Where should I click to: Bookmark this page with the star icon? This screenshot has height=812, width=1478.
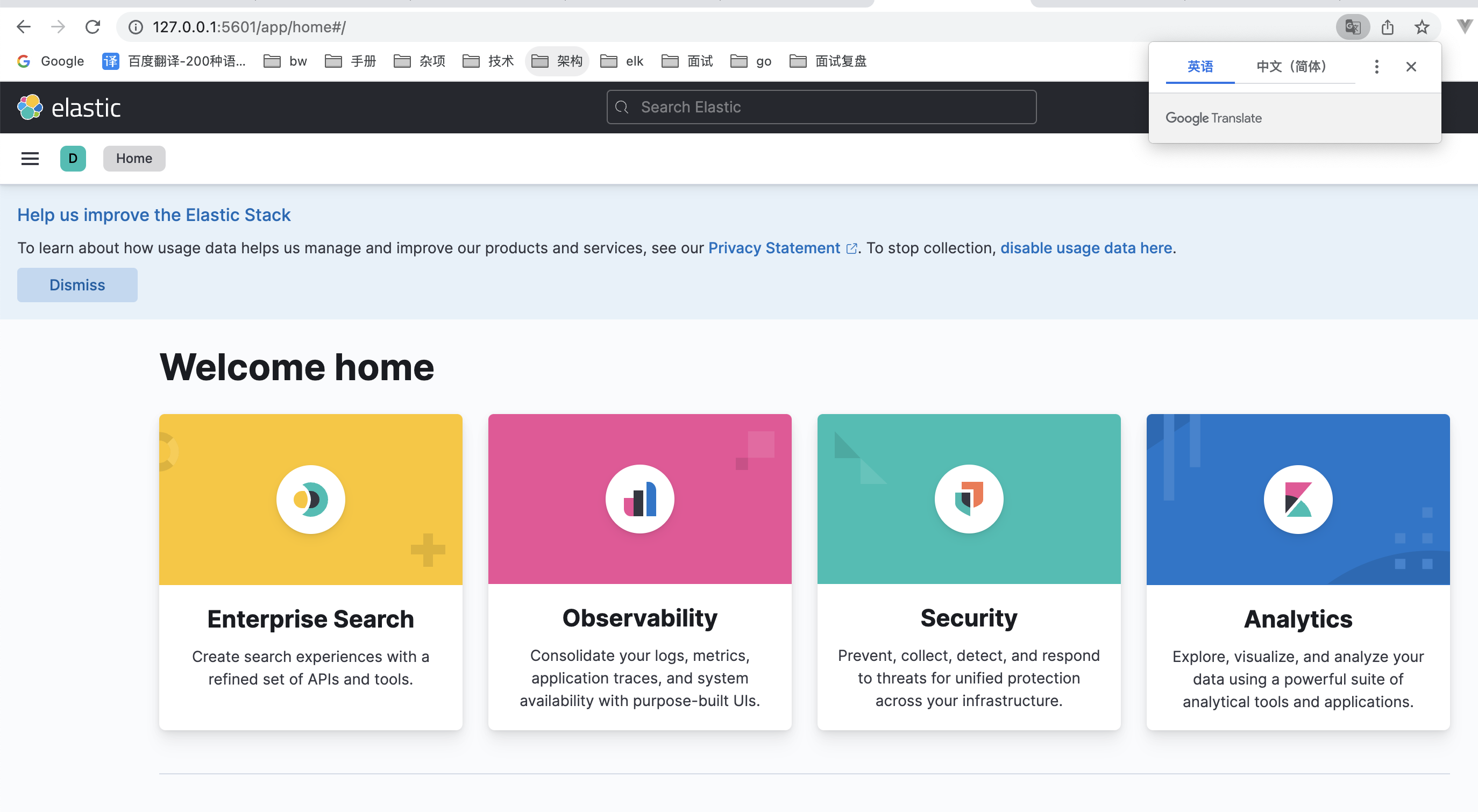pos(1421,27)
